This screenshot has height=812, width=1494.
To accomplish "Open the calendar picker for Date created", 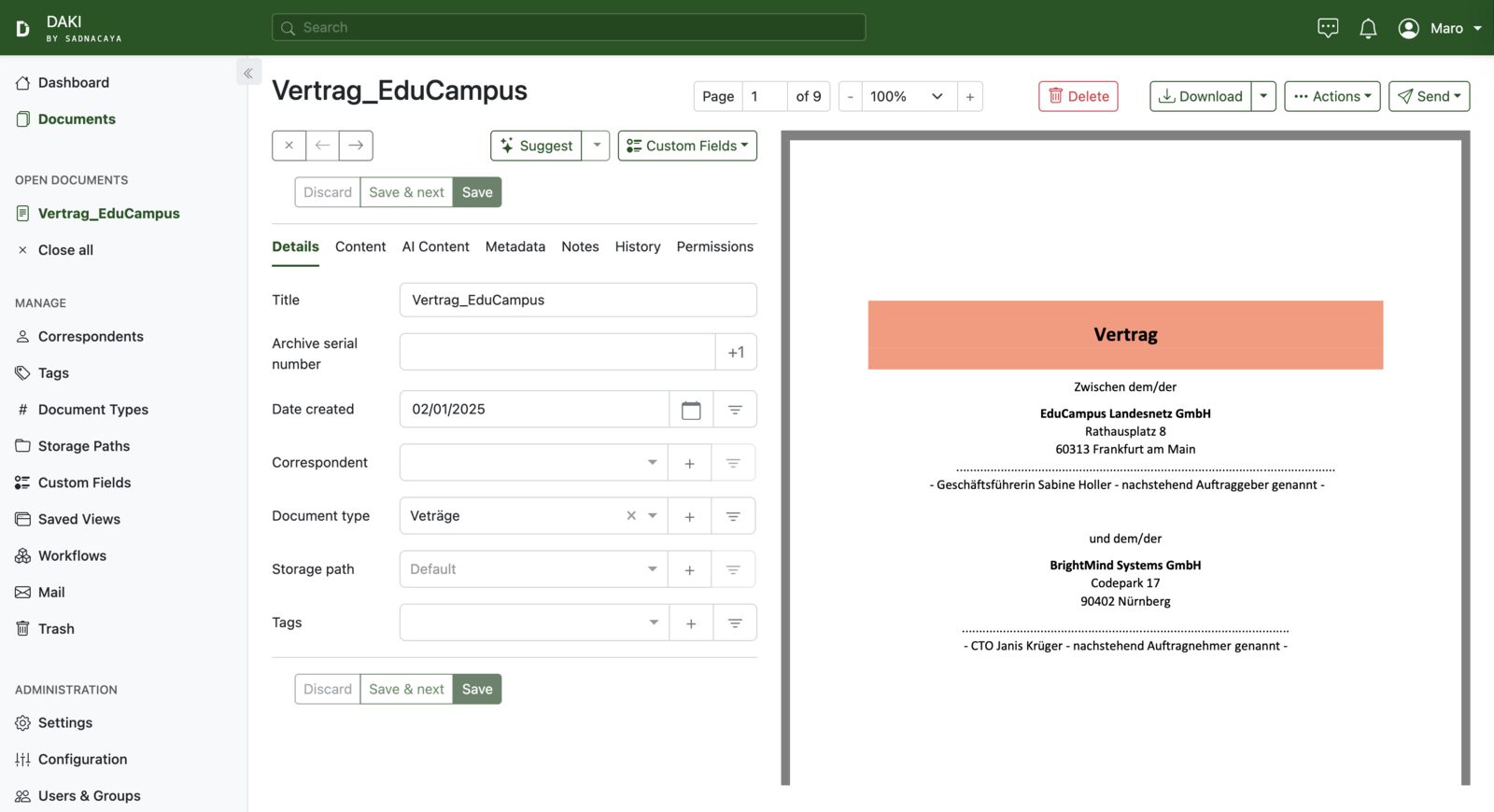I will (691, 410).
